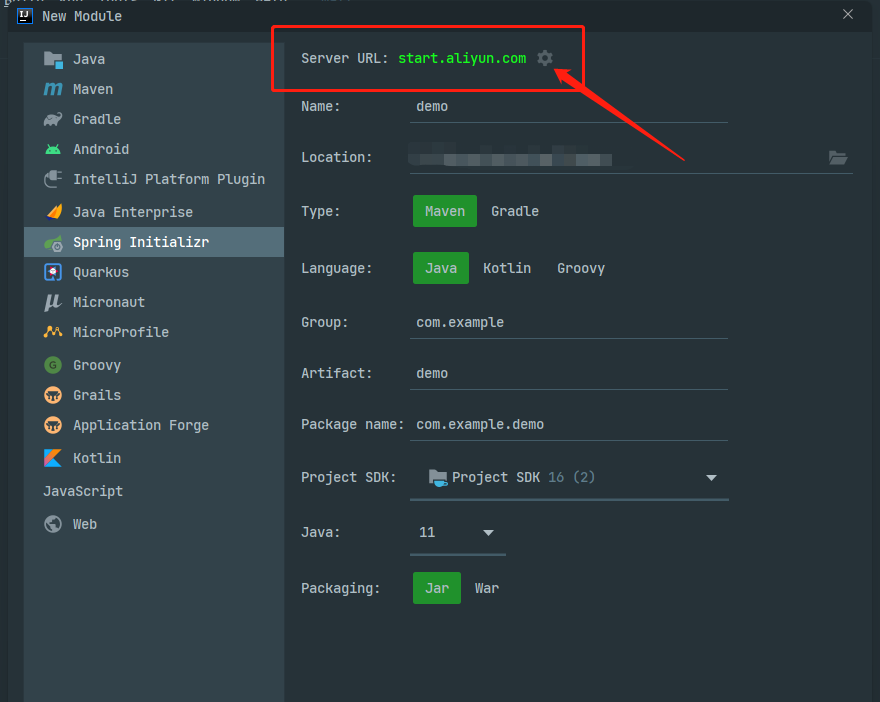
Task: Open the Application Forge generator
Action: 140,424
